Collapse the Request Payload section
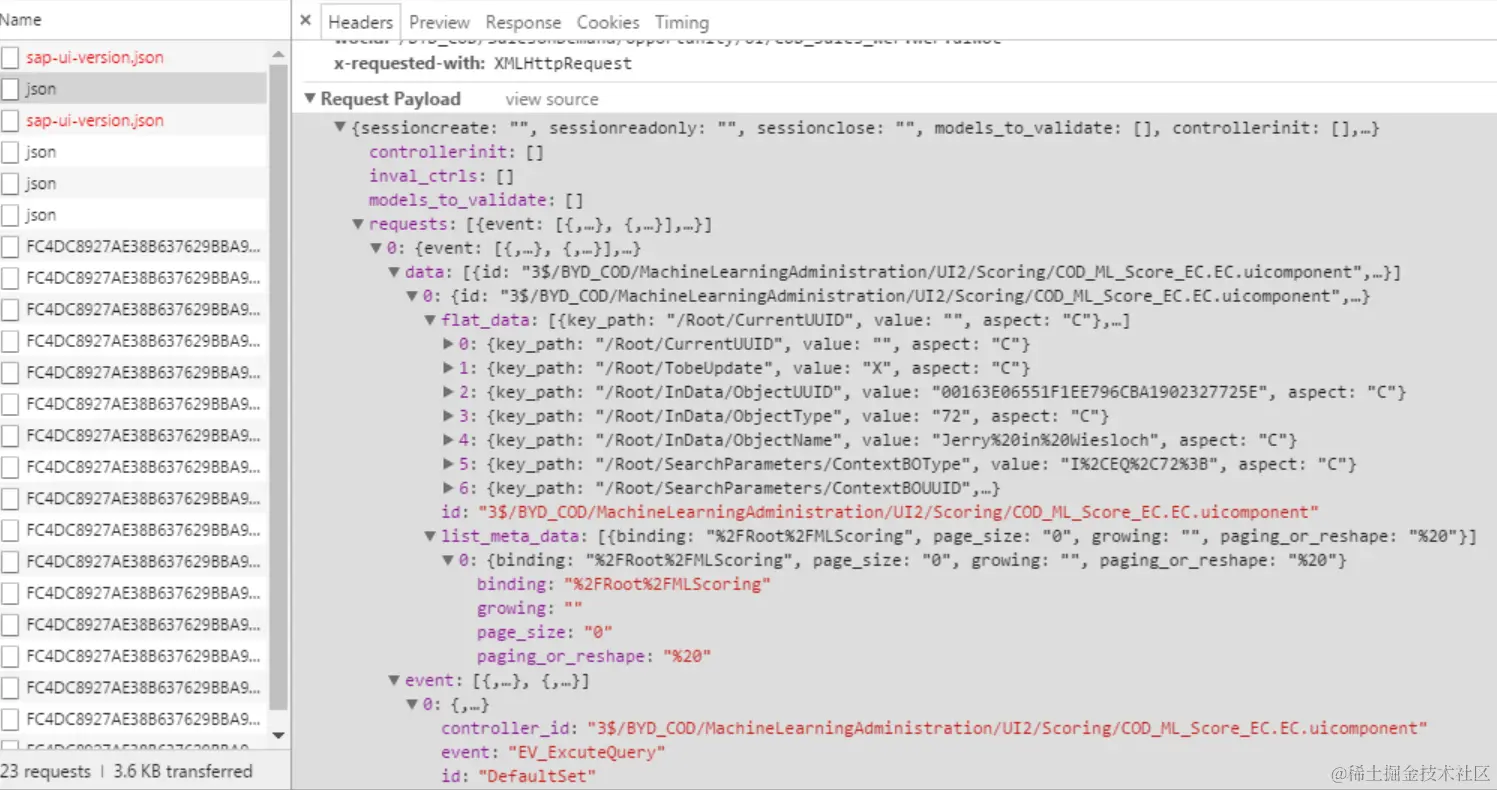 pos(310,99)
